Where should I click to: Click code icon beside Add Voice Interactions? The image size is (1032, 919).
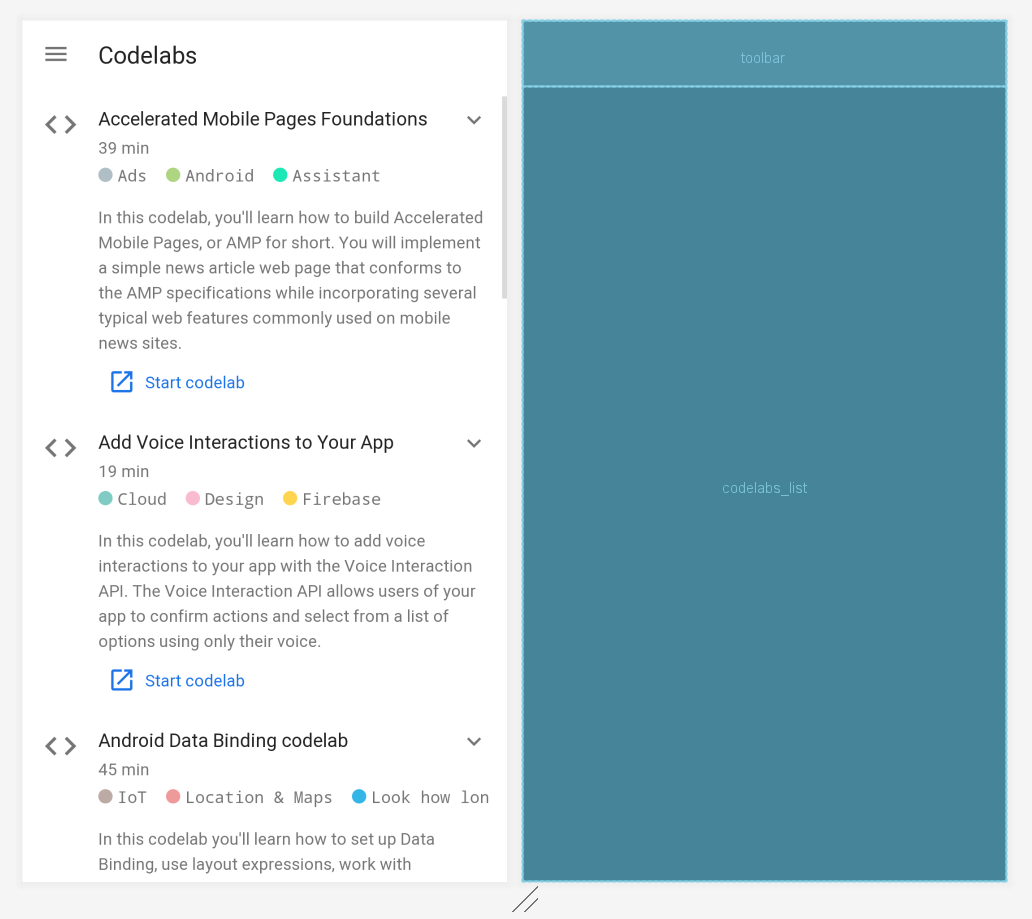[61, 448]
